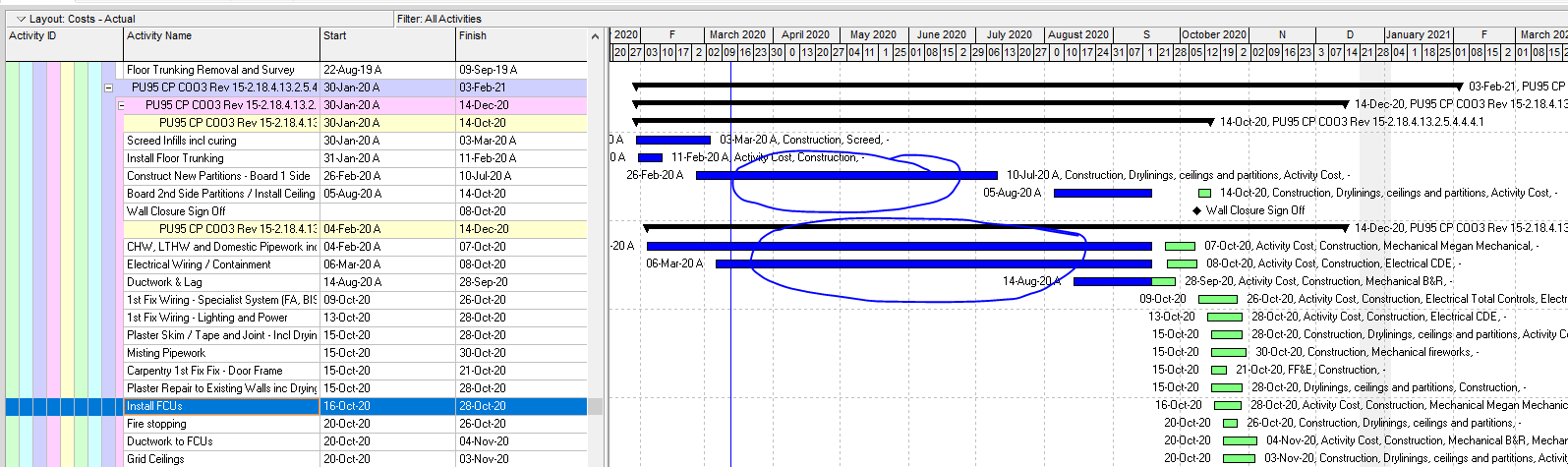1568x467 pixels.
Task: Click the green Gantt bar ending 04-Nov-20
Action: click(1240, 440)
